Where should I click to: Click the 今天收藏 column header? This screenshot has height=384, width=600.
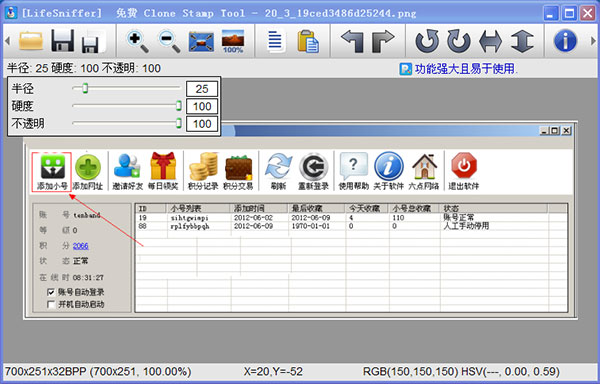(368, 208)
